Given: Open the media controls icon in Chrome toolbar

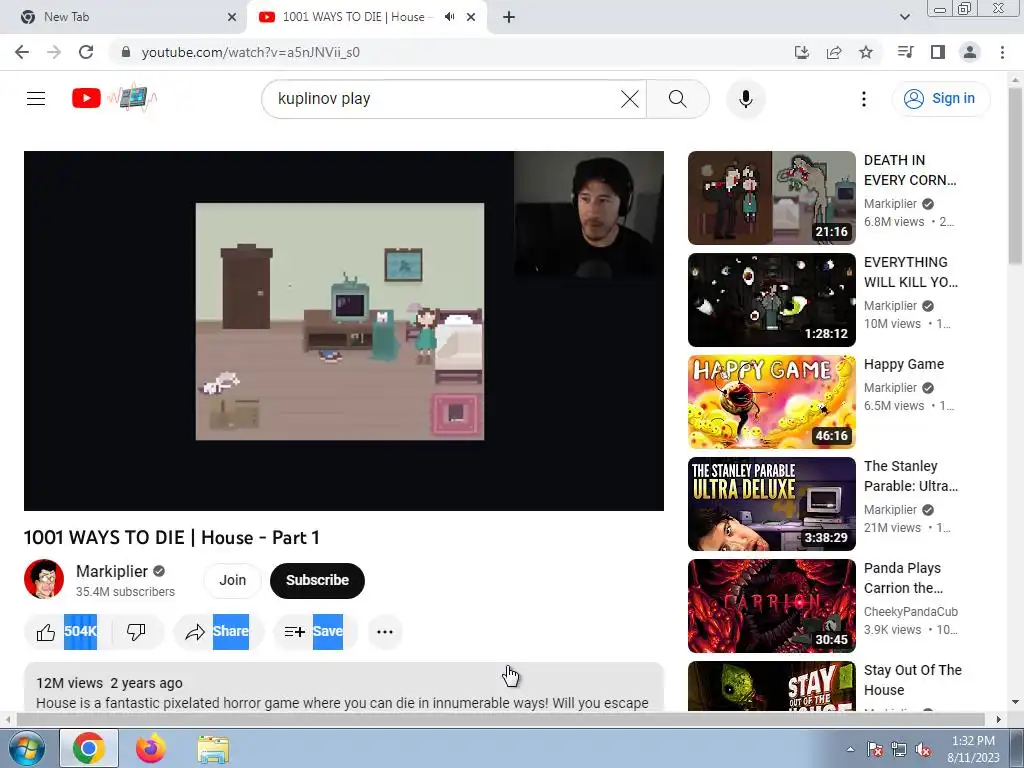Looking at the screenshot, I should [905, 52].
